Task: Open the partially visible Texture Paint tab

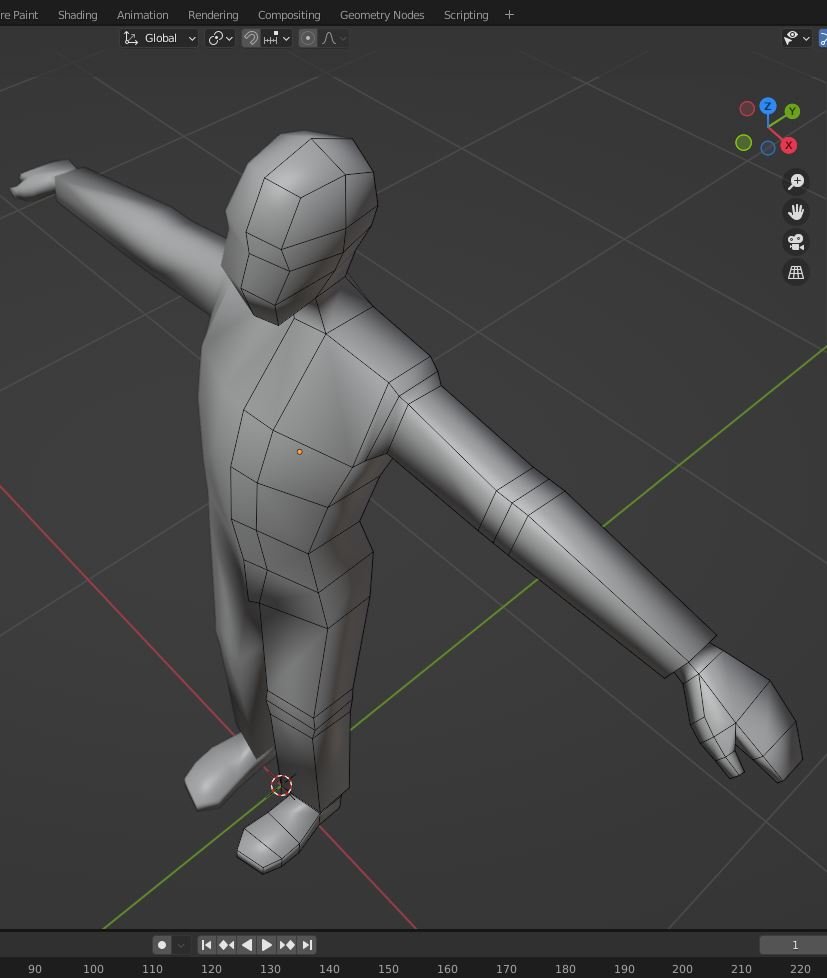Action: (x=19, y=15)
